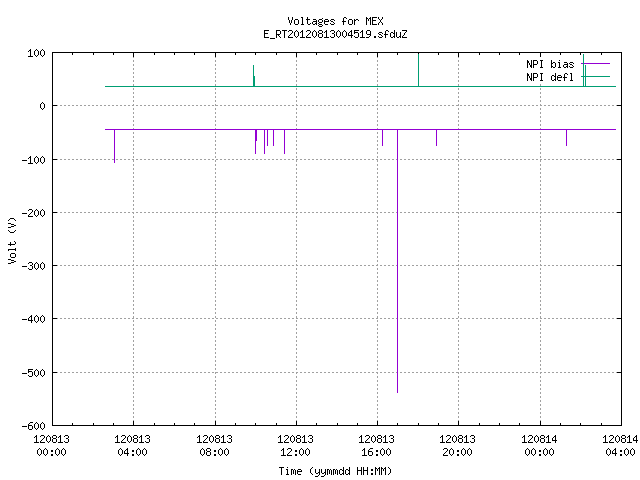Click the purple bias spike just before 12:00
This screenshot has height=480, width=640.
[x=284, y=142]
